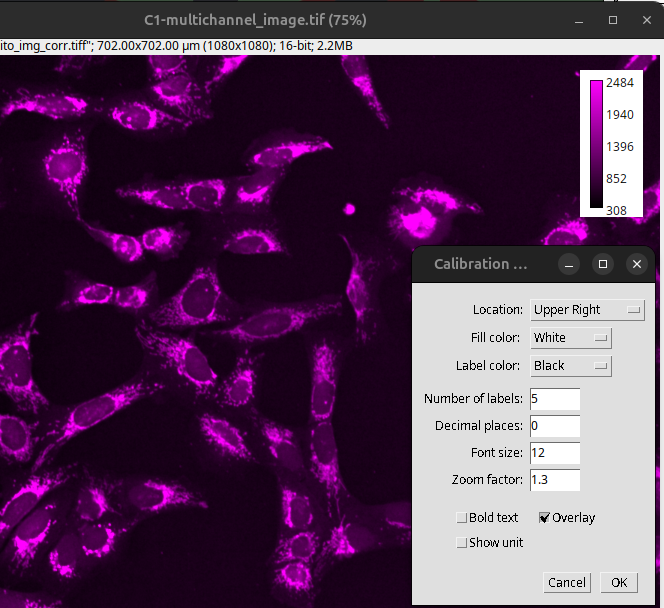
Task: Focus the Decimal places input box
Action: [555, 426]
